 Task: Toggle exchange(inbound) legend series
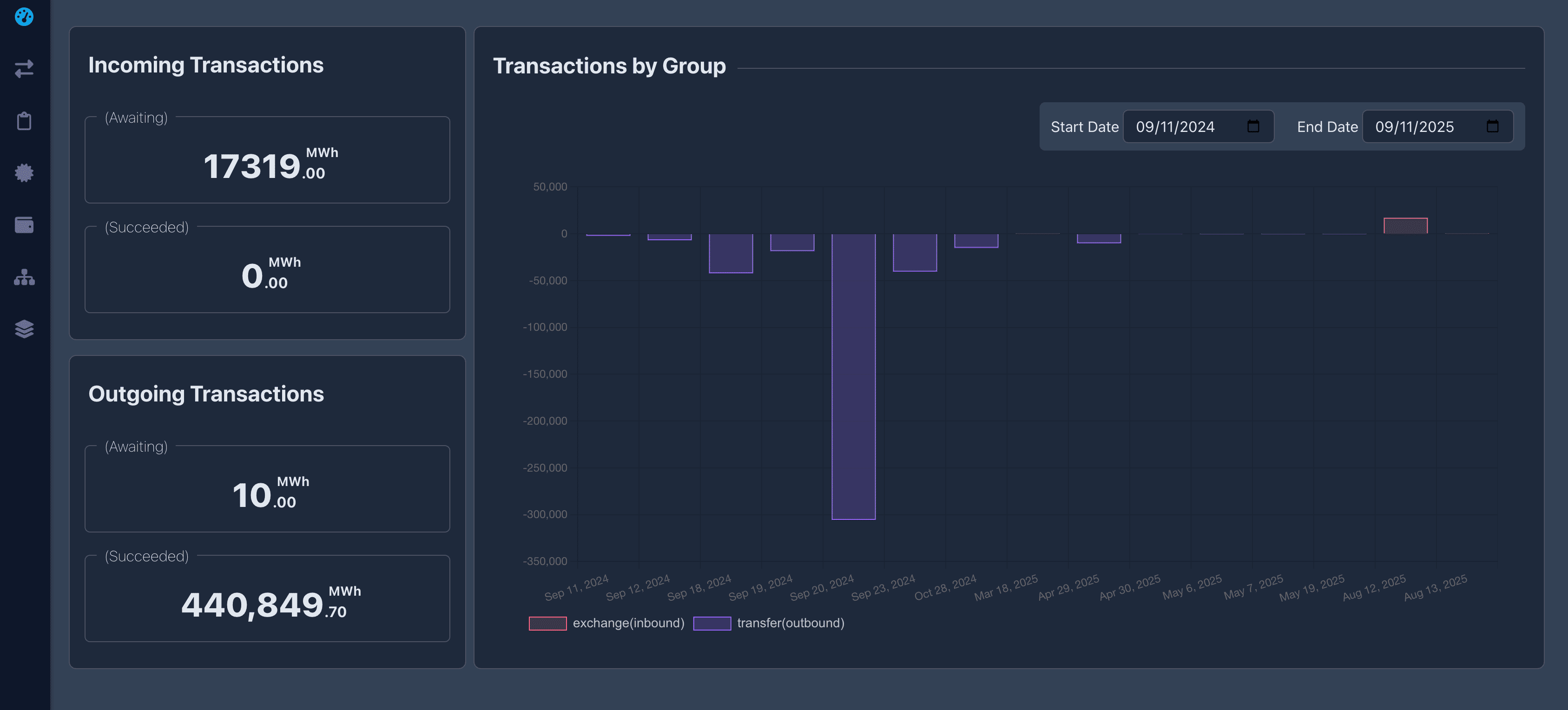628,623
